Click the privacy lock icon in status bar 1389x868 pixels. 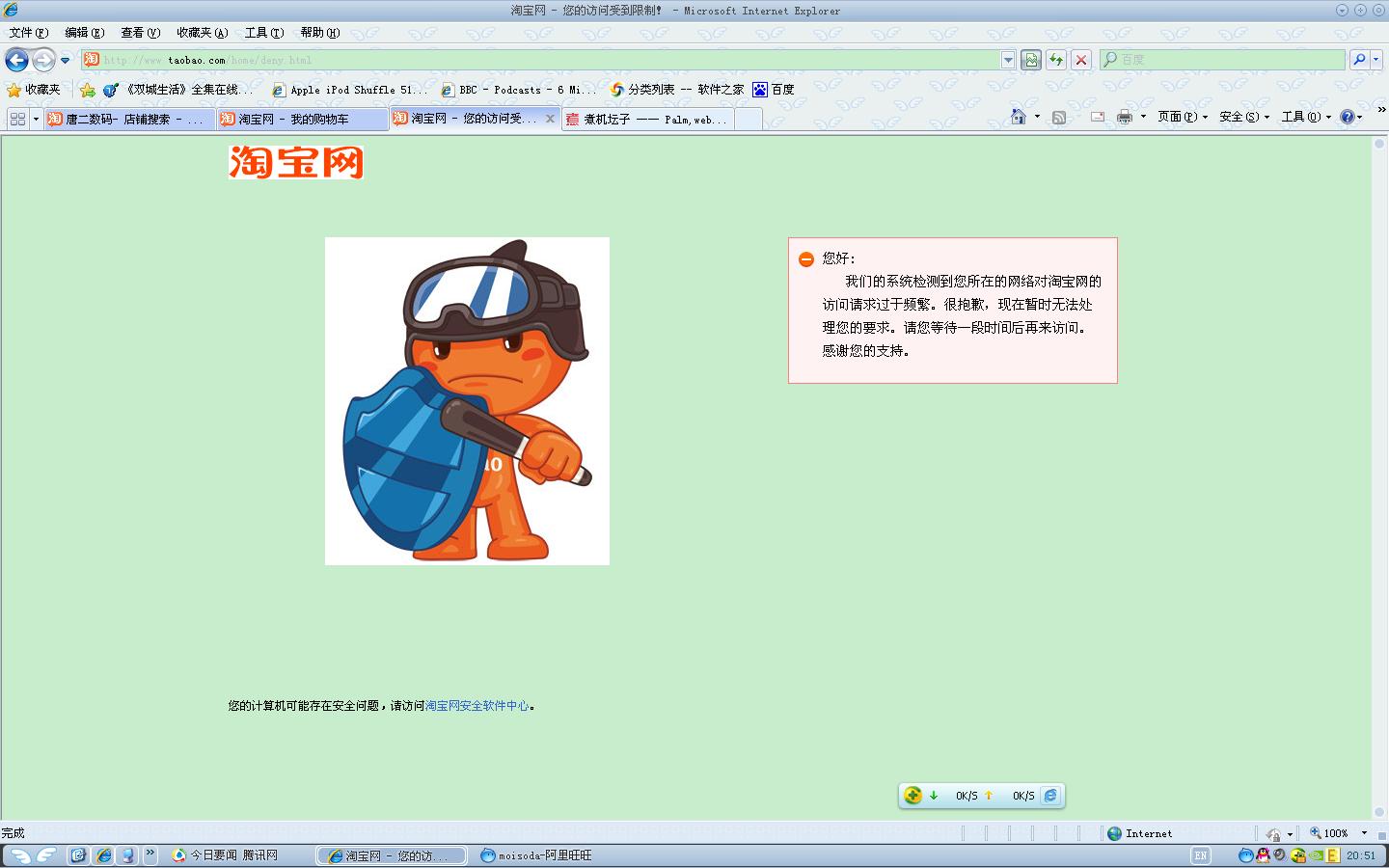[x=1273, y=834]
